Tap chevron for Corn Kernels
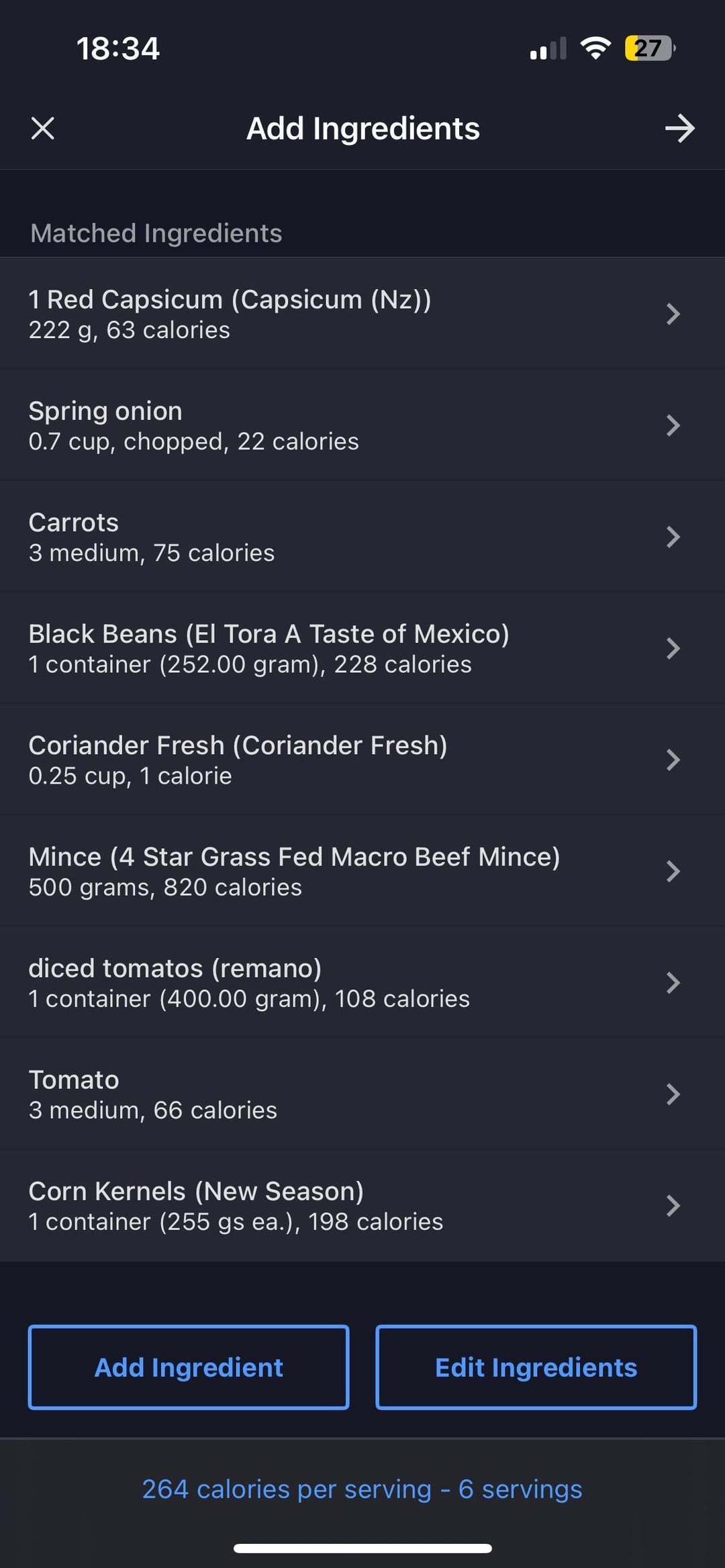The width and height of the screenshot is (725, 1568). tap(673, 1205)
